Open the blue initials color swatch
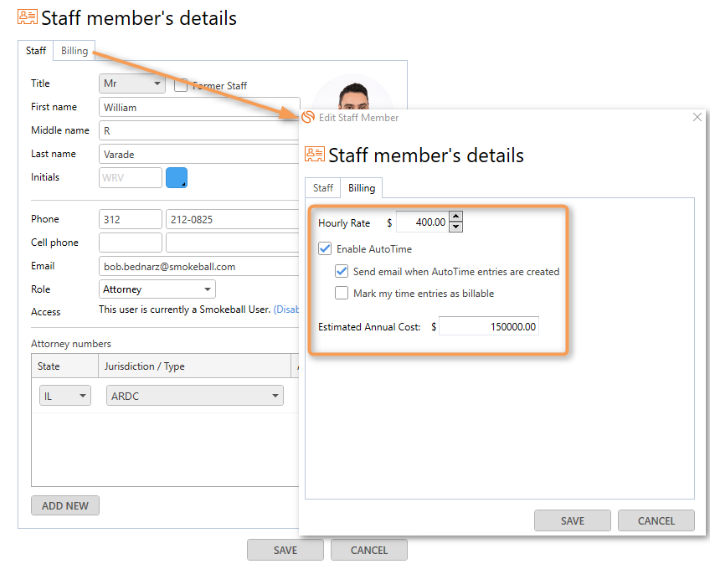The image size is (718, 568). pyautogui.click(x=176, y=178)
